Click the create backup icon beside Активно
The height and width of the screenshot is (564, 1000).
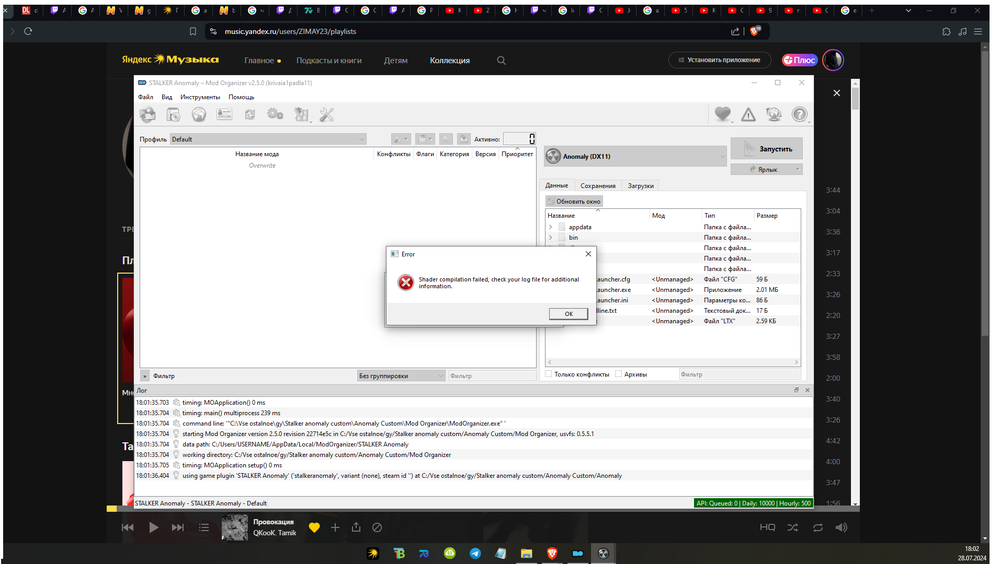tap(464, 138)
